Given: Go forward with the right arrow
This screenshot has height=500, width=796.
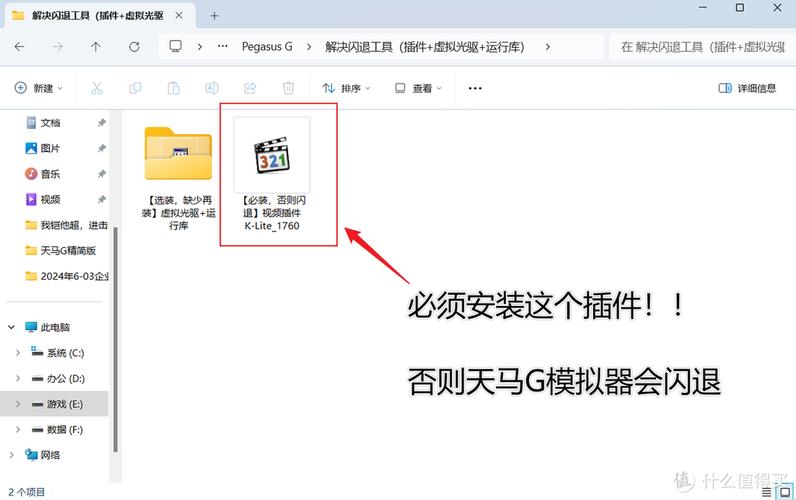Looking at the screenshot, I should [58, 47].
